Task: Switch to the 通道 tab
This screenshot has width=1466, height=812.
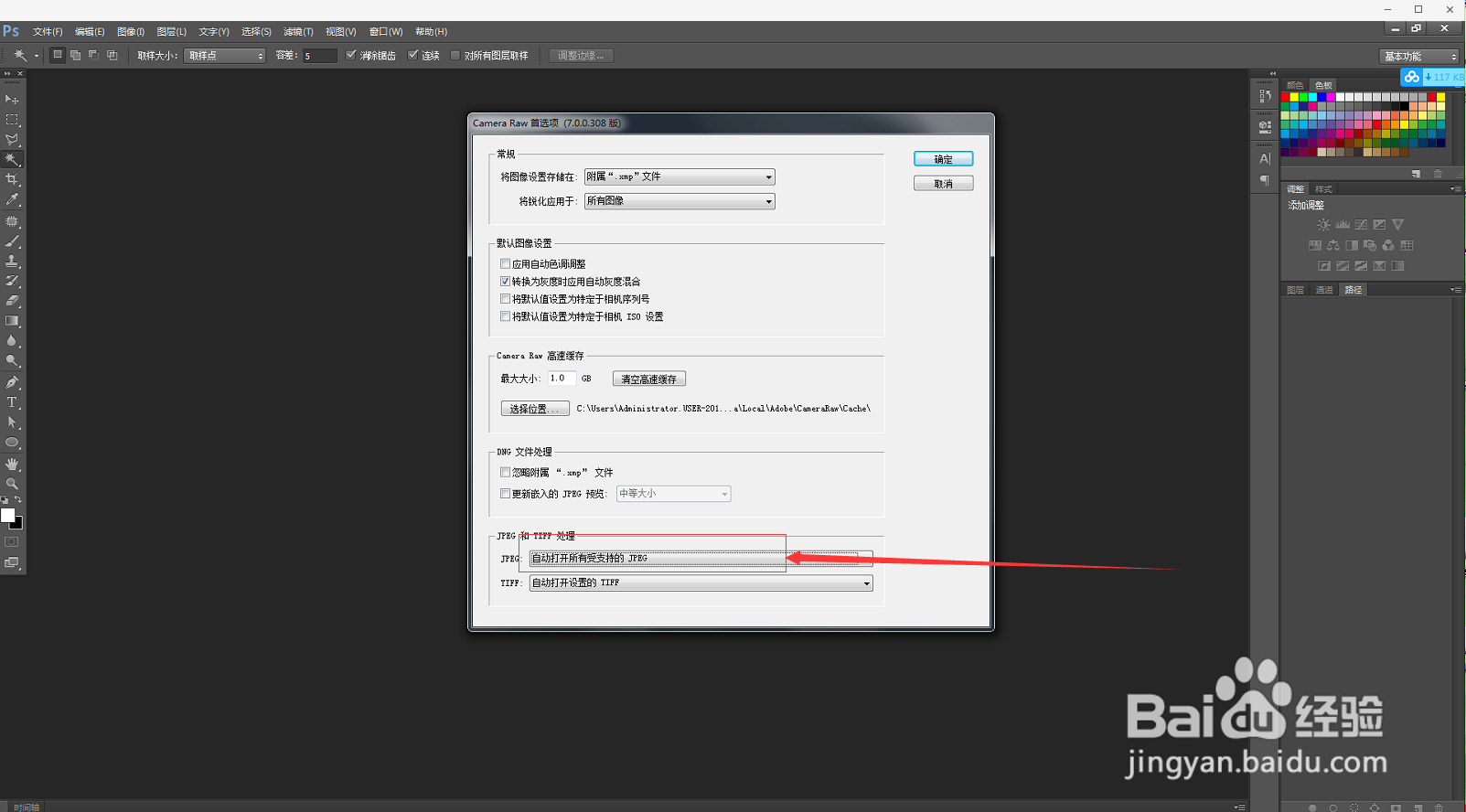Action: 1324,290
